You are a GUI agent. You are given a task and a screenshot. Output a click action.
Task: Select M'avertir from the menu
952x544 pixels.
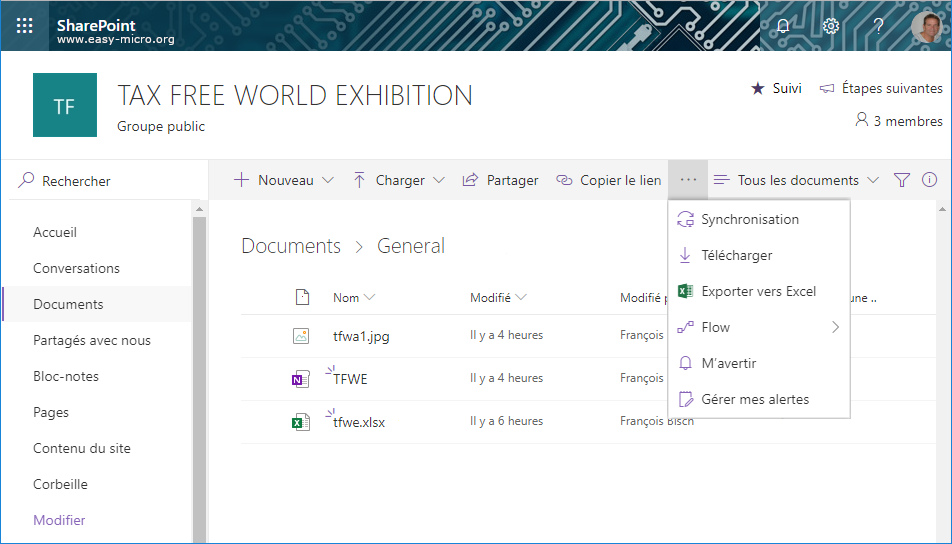point(759,363)
